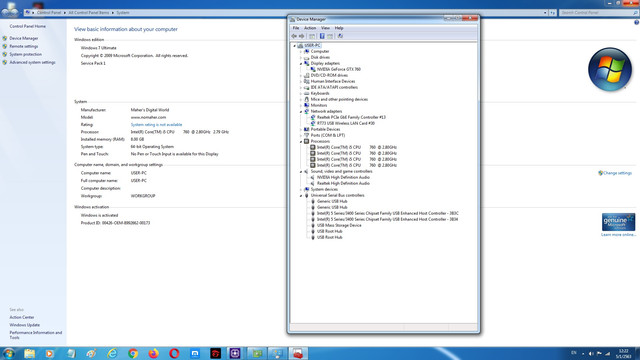Collapse the Sound, video and game controllers node
The width and height of the screenshot is (640, 360).
pyautogui.click(x=301, y=171)
